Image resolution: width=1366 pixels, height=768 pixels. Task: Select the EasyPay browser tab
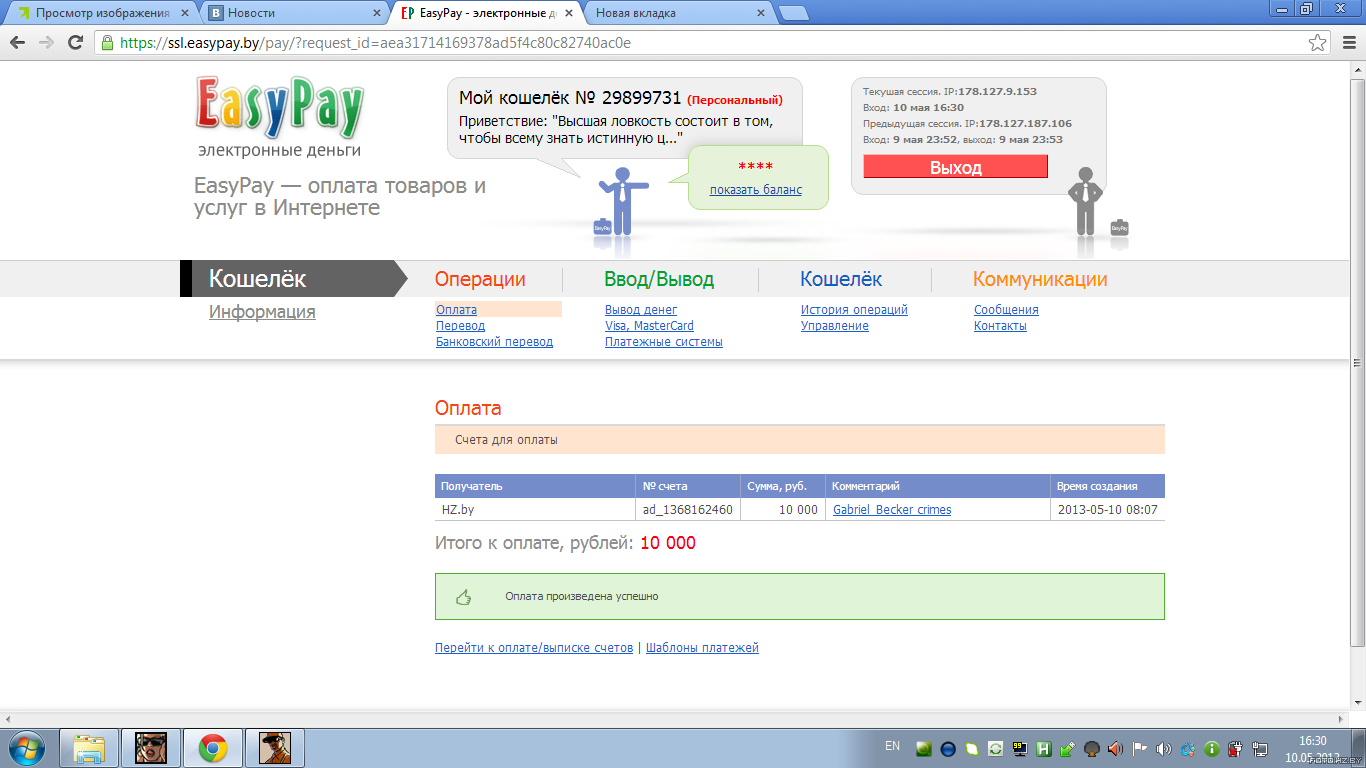click(487, 13)
